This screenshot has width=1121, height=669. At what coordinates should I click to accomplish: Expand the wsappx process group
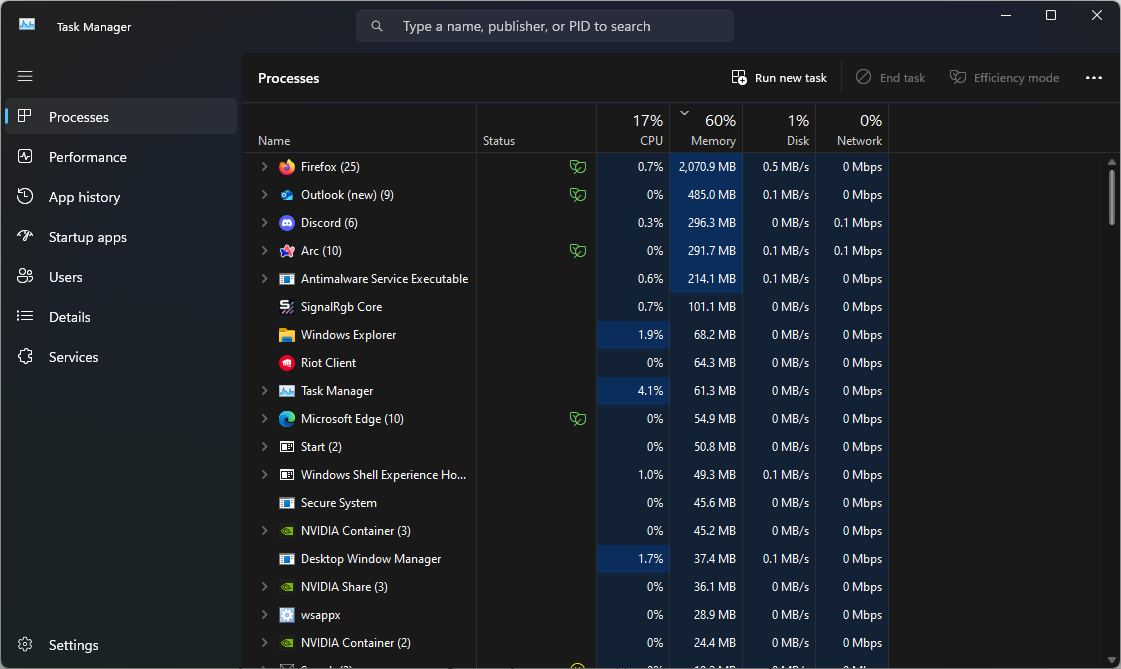(265, 615)
